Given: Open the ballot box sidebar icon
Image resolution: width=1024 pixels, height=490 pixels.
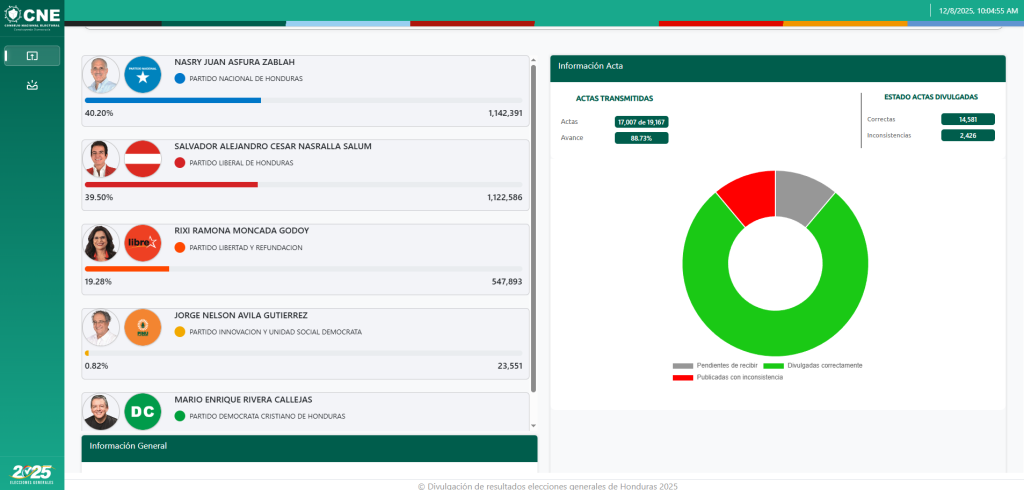Looking at the screenshot, I should (x=32, y=86).
